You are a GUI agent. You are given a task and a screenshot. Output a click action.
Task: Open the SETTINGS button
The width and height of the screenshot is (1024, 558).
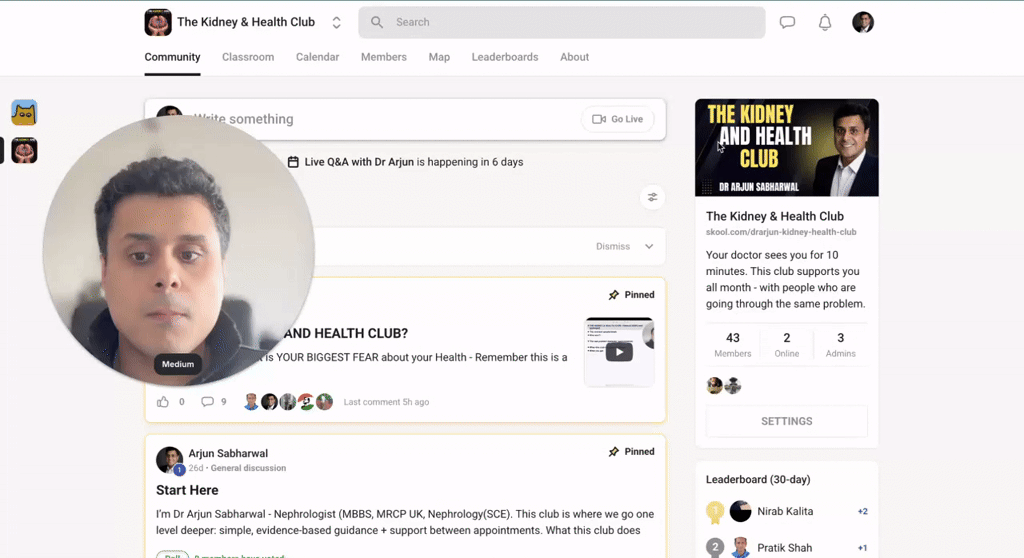(787, 421)
